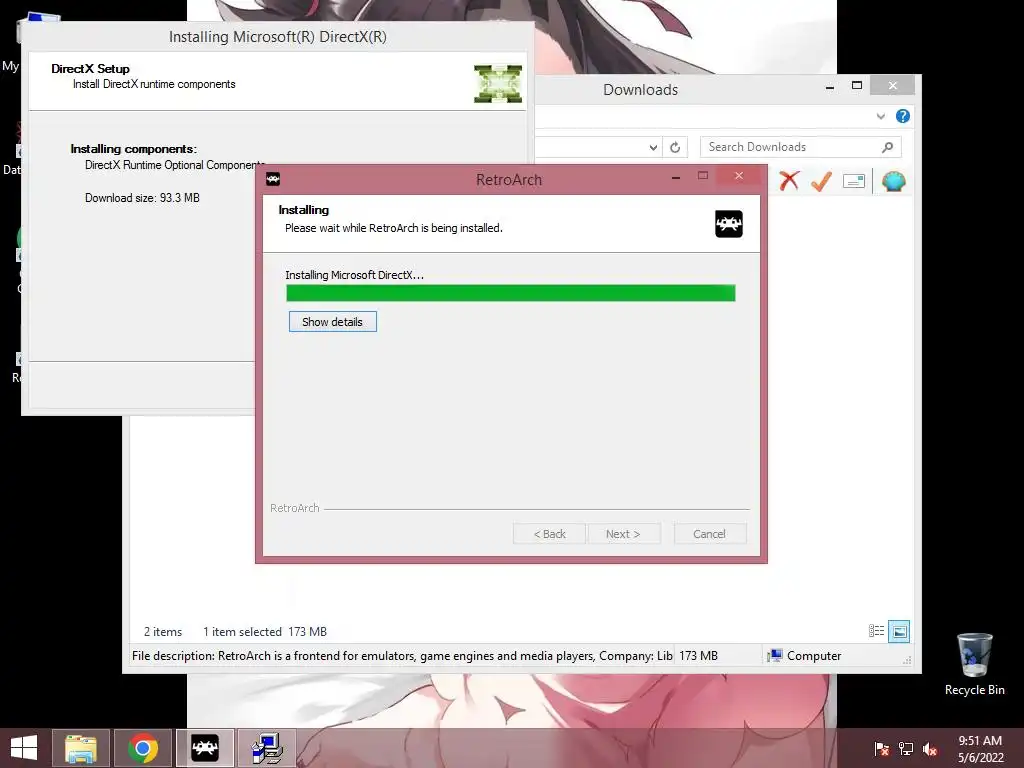Select the DirectX setup taskbar icon
Screen dimensions: 1024x768
267,748
